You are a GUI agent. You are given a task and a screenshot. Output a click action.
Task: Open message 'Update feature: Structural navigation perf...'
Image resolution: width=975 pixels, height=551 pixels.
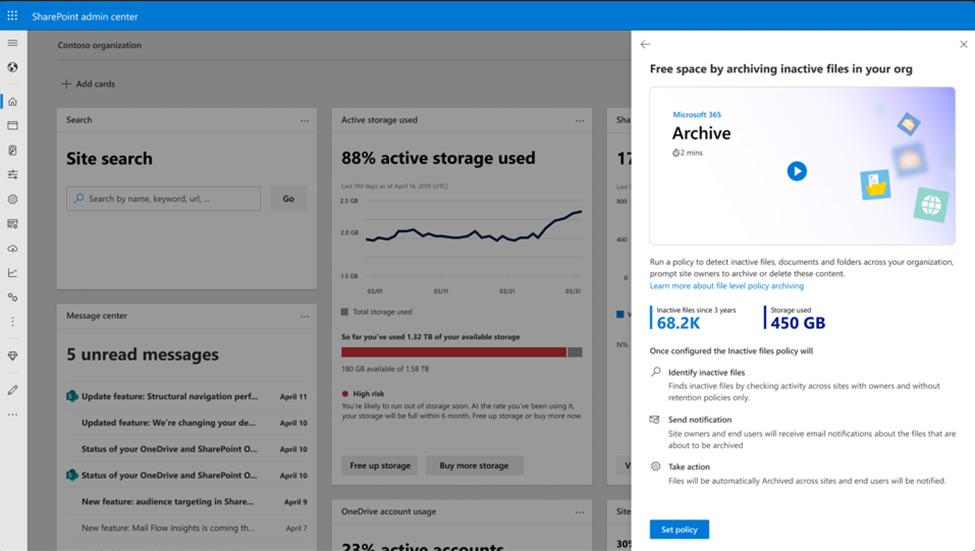[x=187, y=396]
